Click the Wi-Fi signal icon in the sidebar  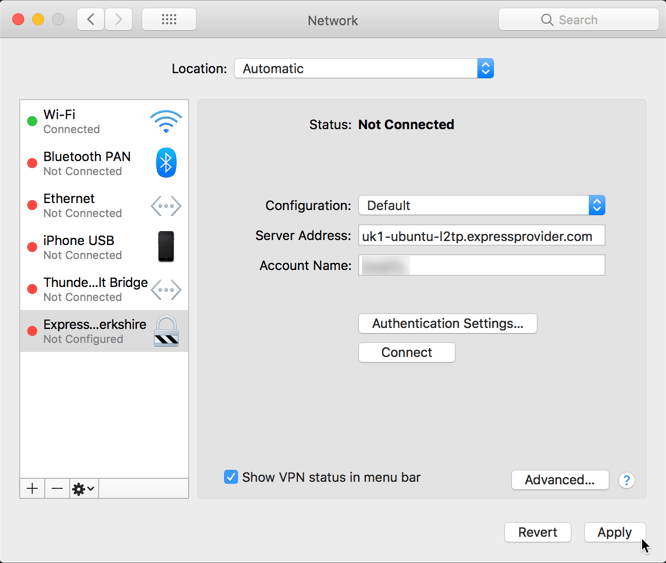(x=166, y=121)
